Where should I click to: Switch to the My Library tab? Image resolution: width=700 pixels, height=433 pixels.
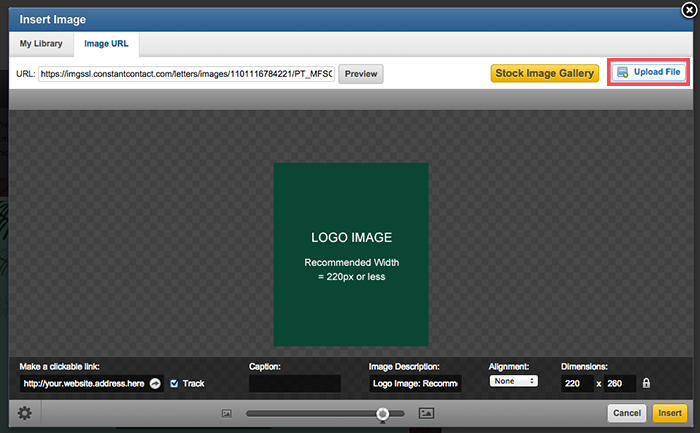pos(41,44)
